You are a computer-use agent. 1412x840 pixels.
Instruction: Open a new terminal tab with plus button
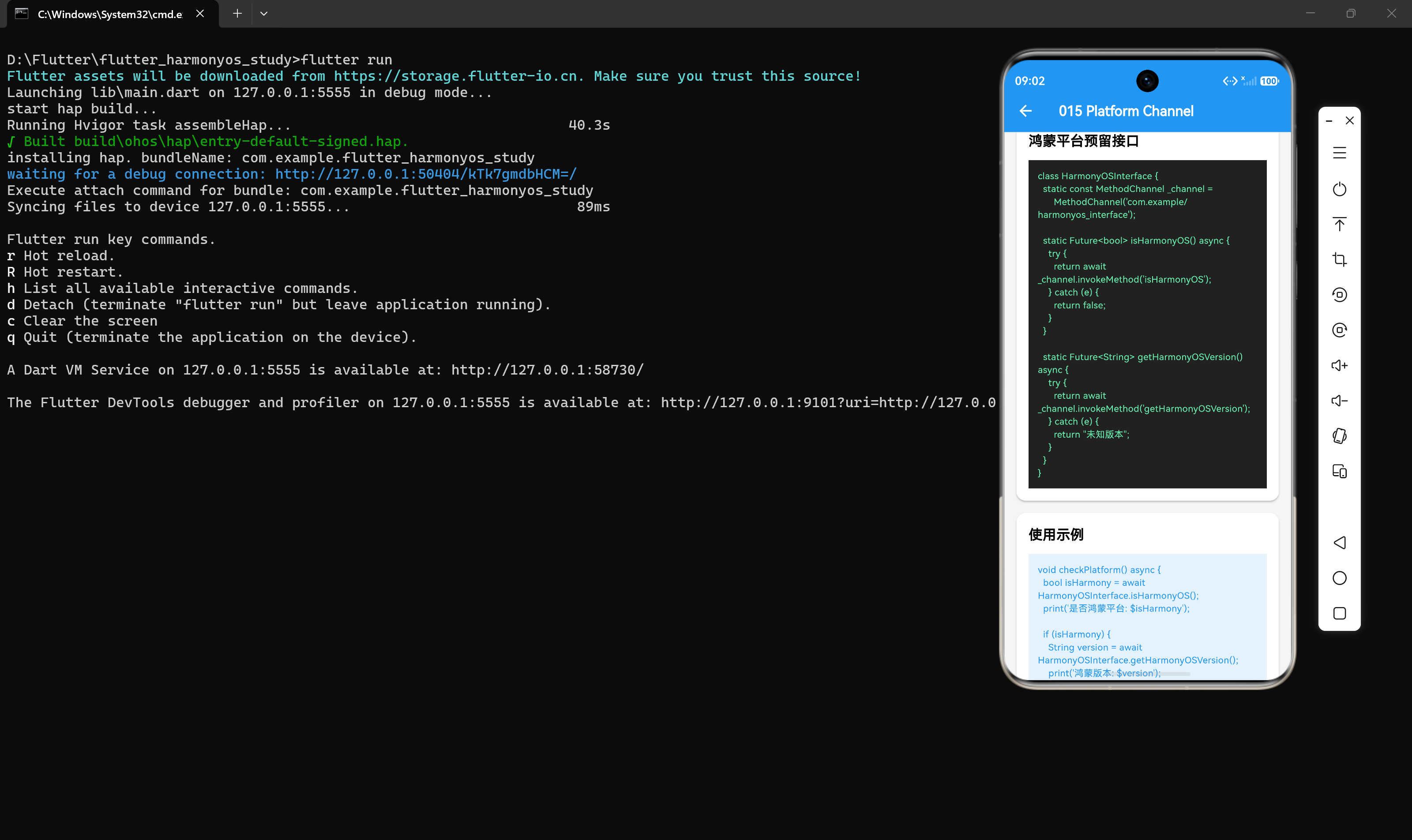[237, 14]
